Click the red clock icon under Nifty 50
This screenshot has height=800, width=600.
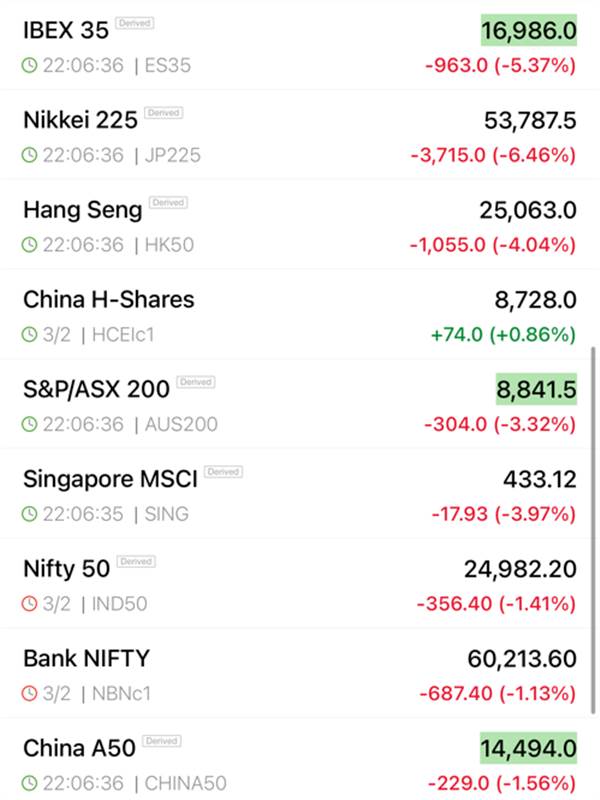[x=30, y=604]
